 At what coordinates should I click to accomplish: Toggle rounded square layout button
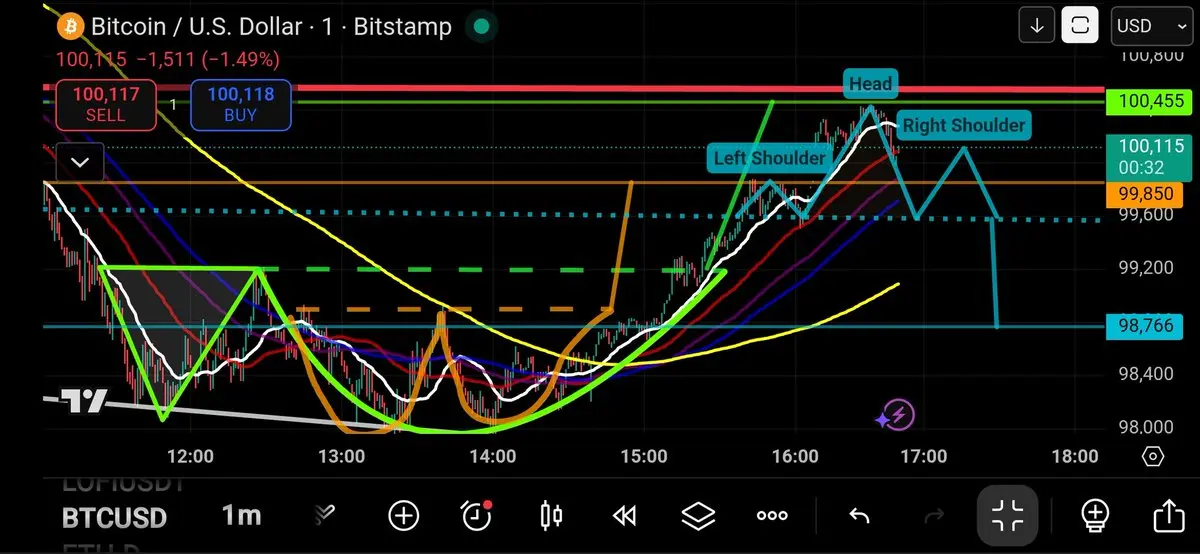coord(1080,26)
